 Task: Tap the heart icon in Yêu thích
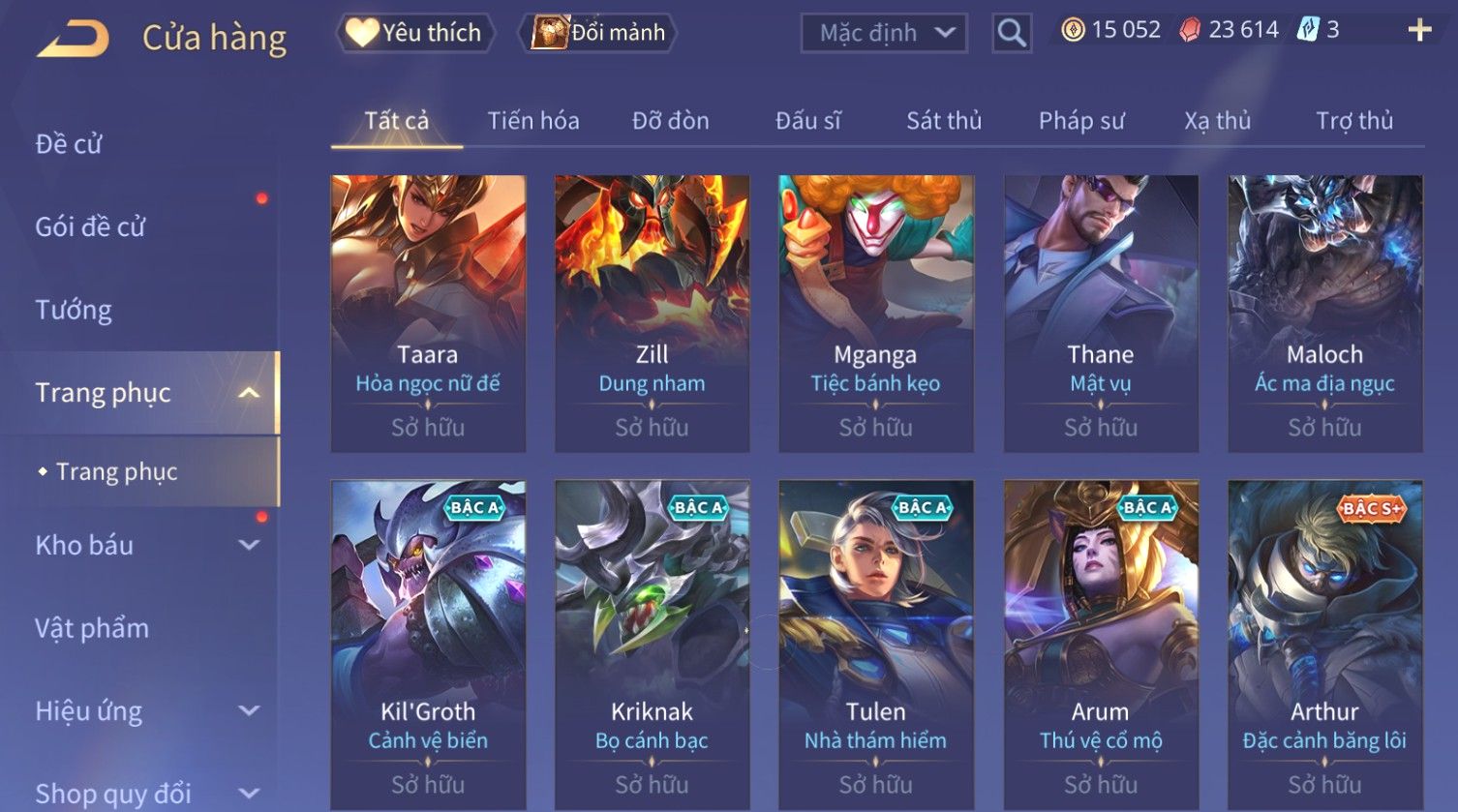362,33
